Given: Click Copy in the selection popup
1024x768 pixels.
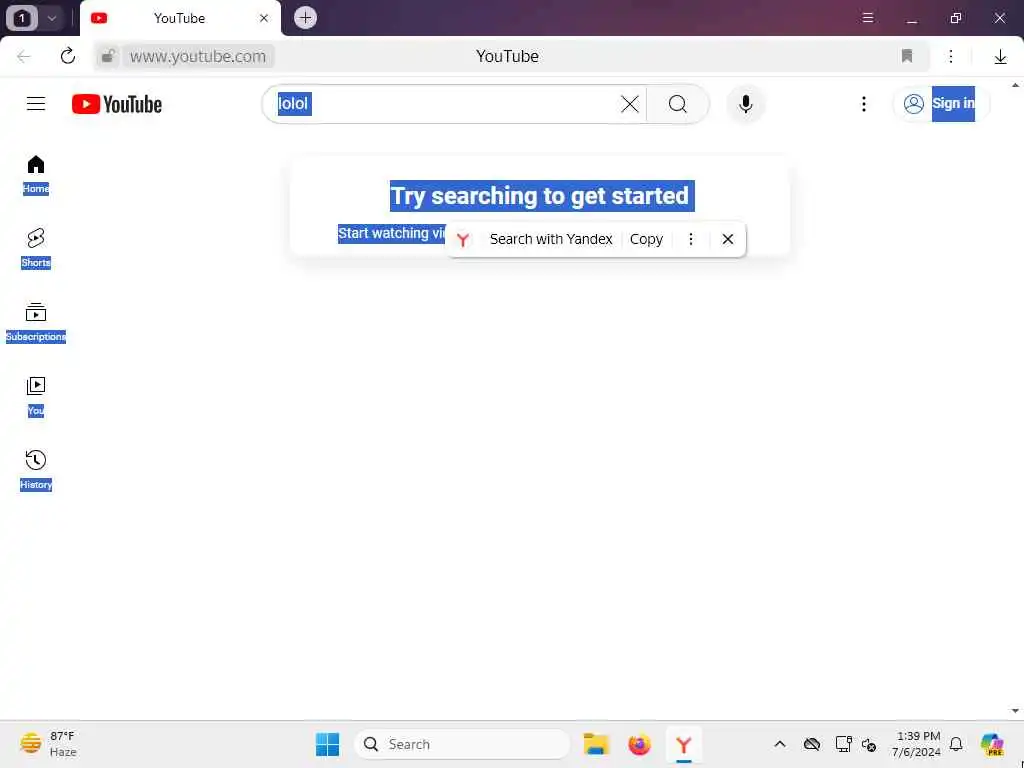Looking at the screenshot, I should click(x=646, y=239).
